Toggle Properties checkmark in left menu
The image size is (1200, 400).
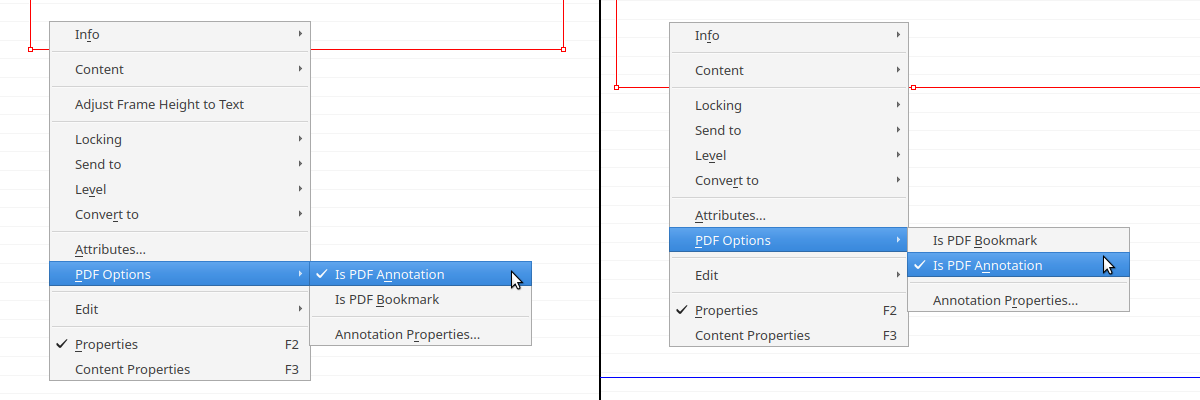[106, 344]
